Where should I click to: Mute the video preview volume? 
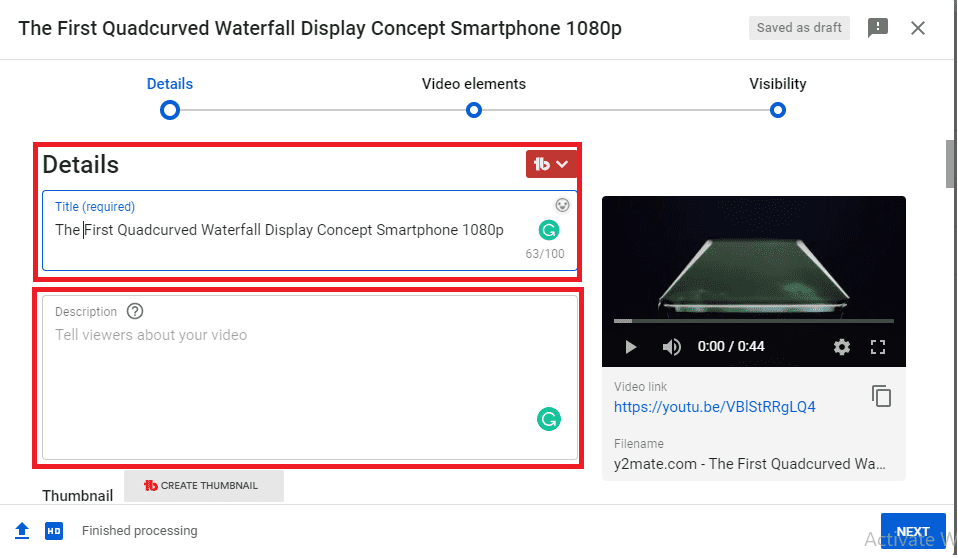point(672,347)
